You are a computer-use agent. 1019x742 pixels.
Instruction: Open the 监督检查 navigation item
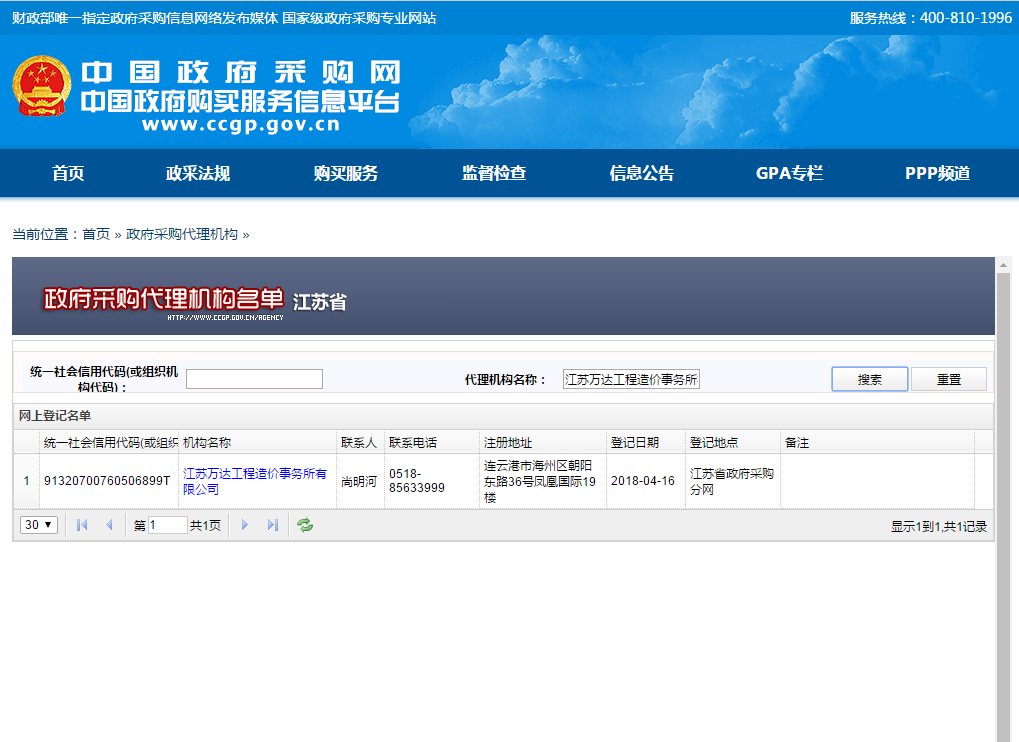point(494,173)
